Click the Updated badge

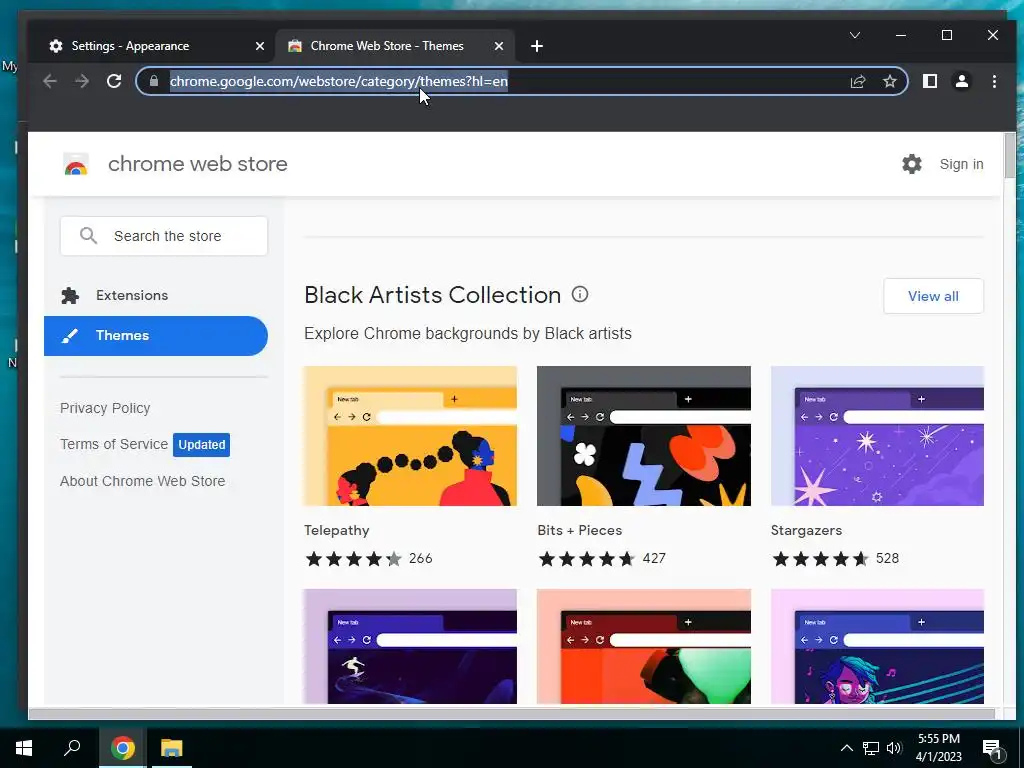(x=201, y=445)
